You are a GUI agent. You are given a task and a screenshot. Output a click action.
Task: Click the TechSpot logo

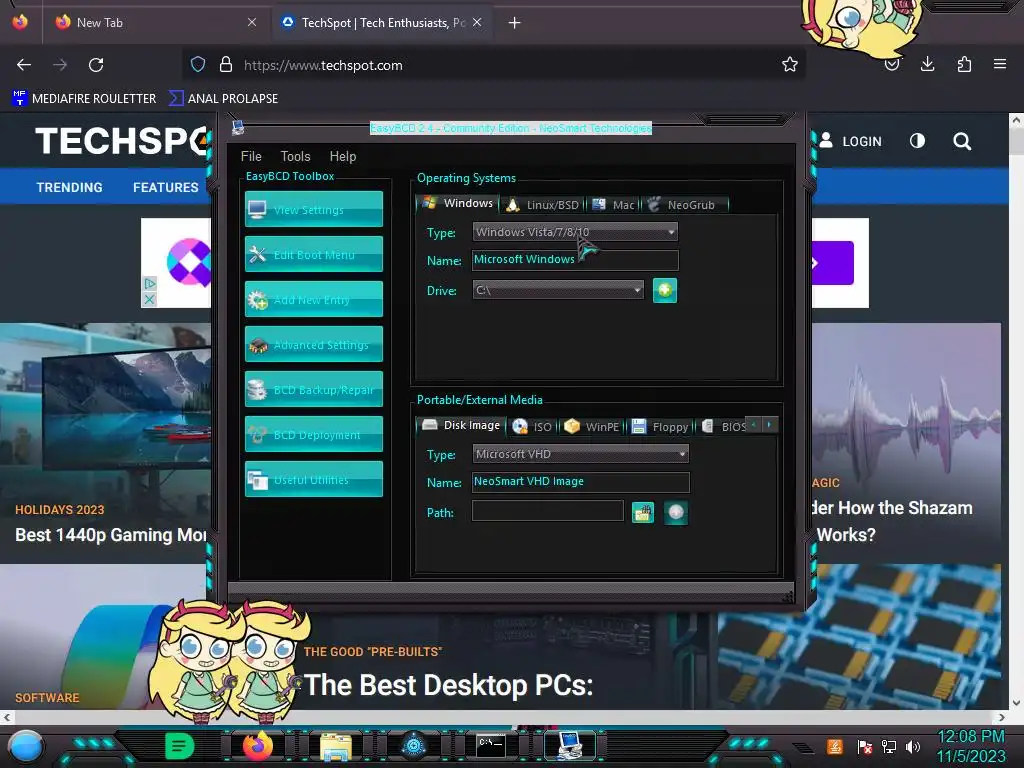(x=122, y=140)
